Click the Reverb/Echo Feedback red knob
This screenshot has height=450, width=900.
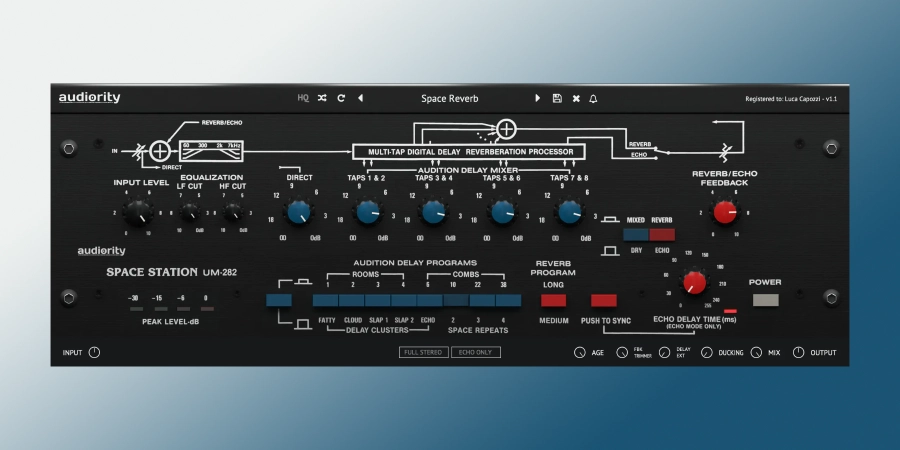[x=724, y=212]
